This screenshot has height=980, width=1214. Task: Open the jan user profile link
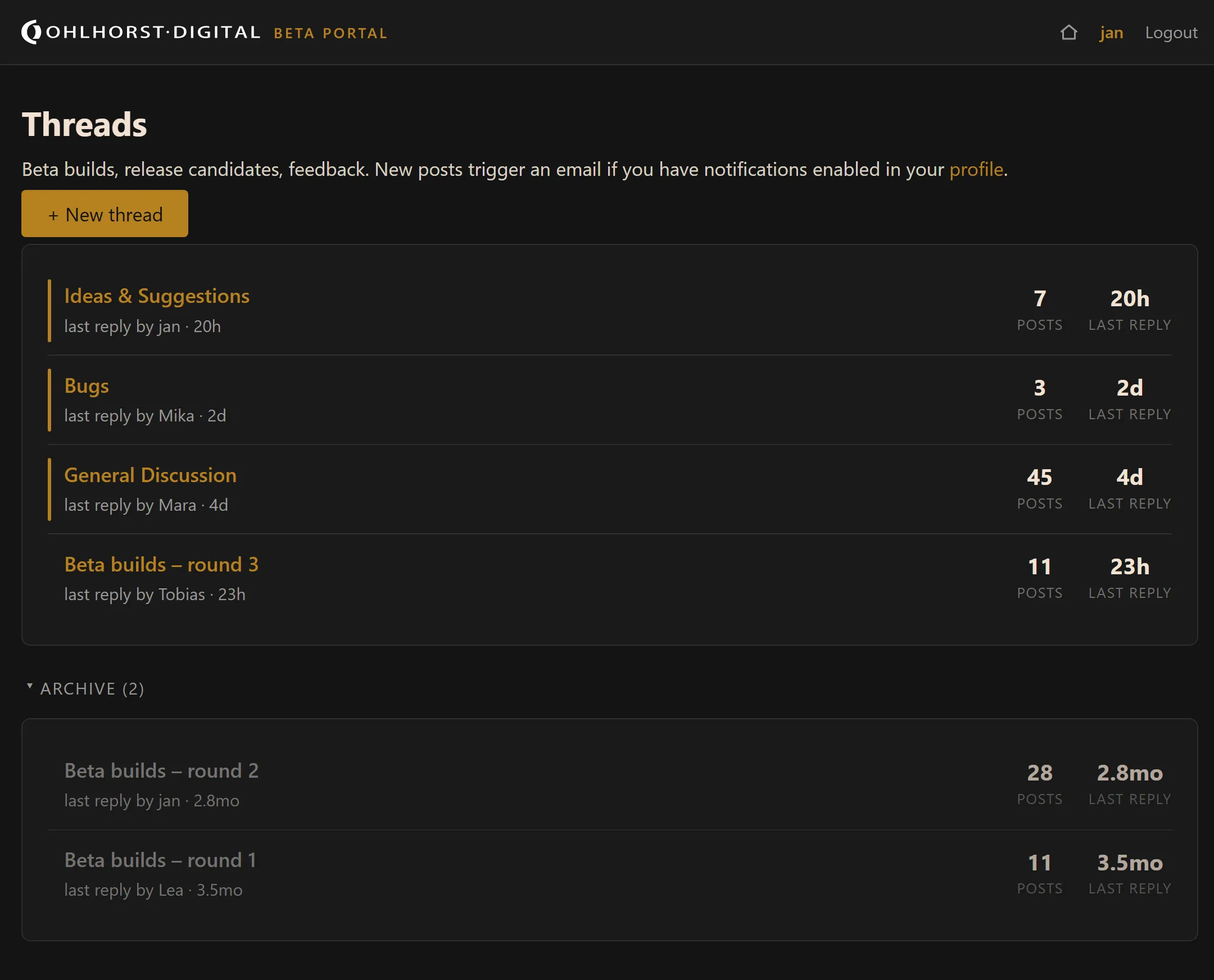pyautogui.click(x=1111, y=33)
